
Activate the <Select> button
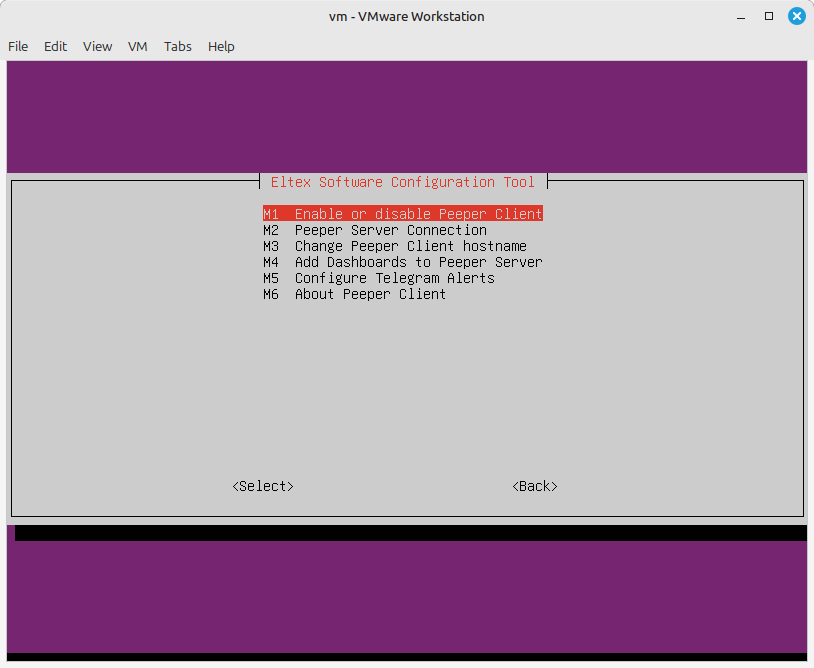(x=263, y=486)
